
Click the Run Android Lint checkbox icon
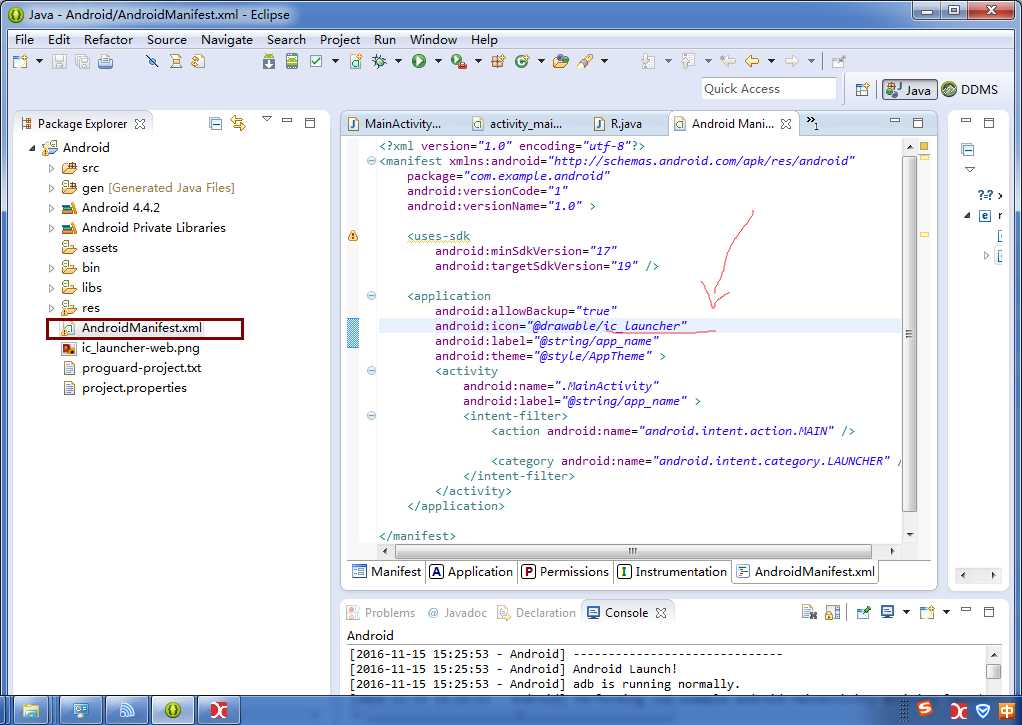coord(316,62)
